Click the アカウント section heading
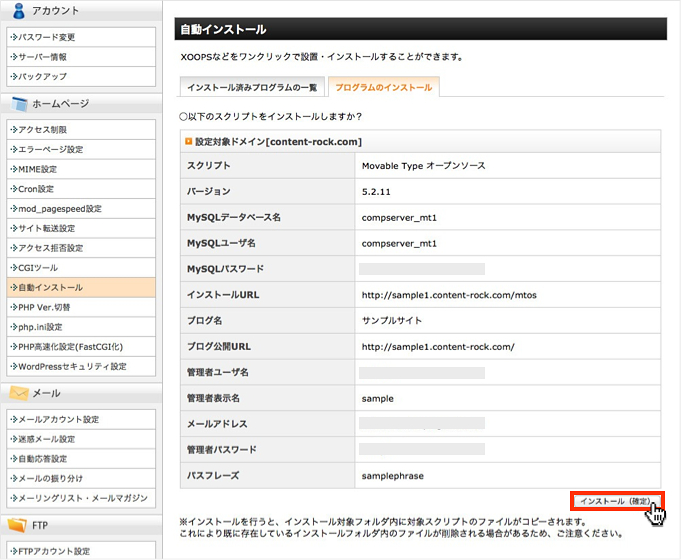The width and height of the screenshot is (681, 560). click(x=56, y=11)
